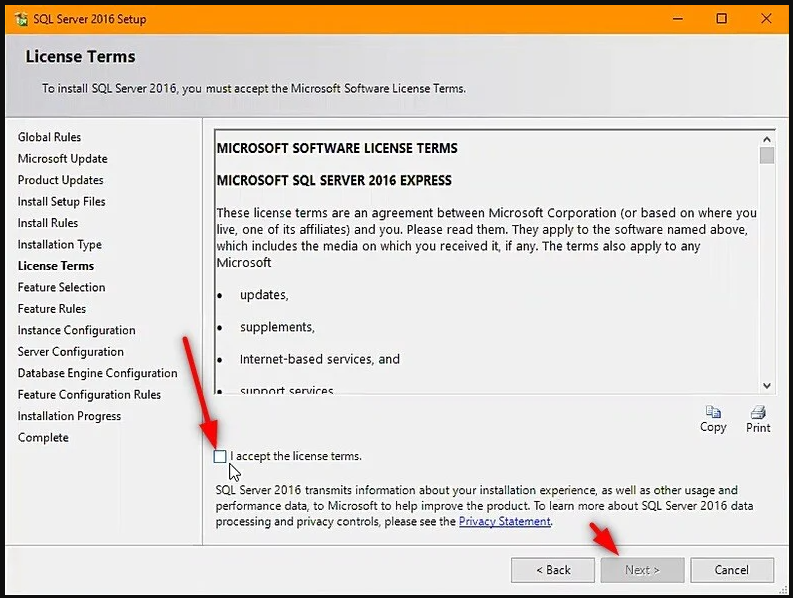The width and height of the screenshot is (793, 598).
Task: Click SQL Server Setup title bar icon
Action: pyautogui.click(x=21, y=19)
